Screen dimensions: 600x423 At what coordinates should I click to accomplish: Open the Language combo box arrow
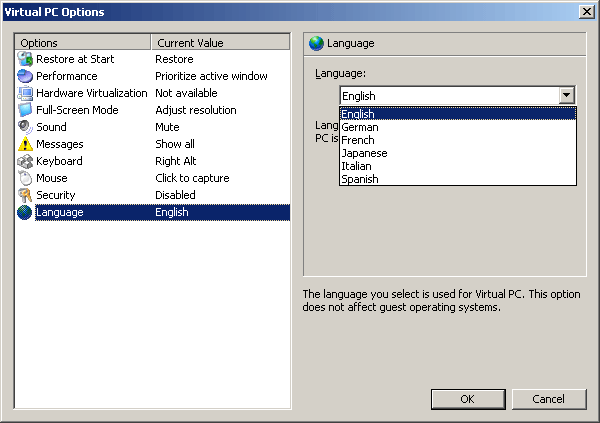click(567, 95)
